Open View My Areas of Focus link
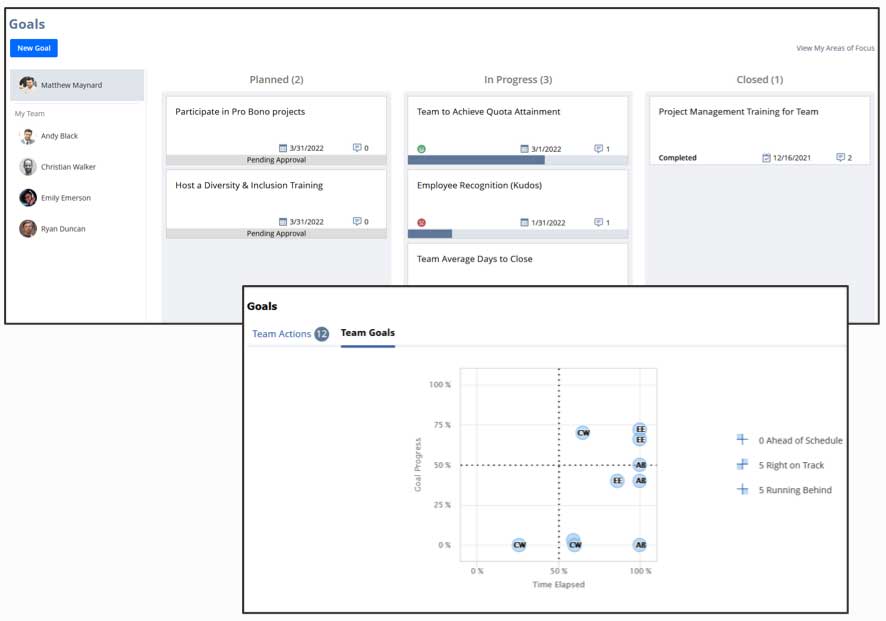This screenshot has height=621, width=886. pos(835,48)
